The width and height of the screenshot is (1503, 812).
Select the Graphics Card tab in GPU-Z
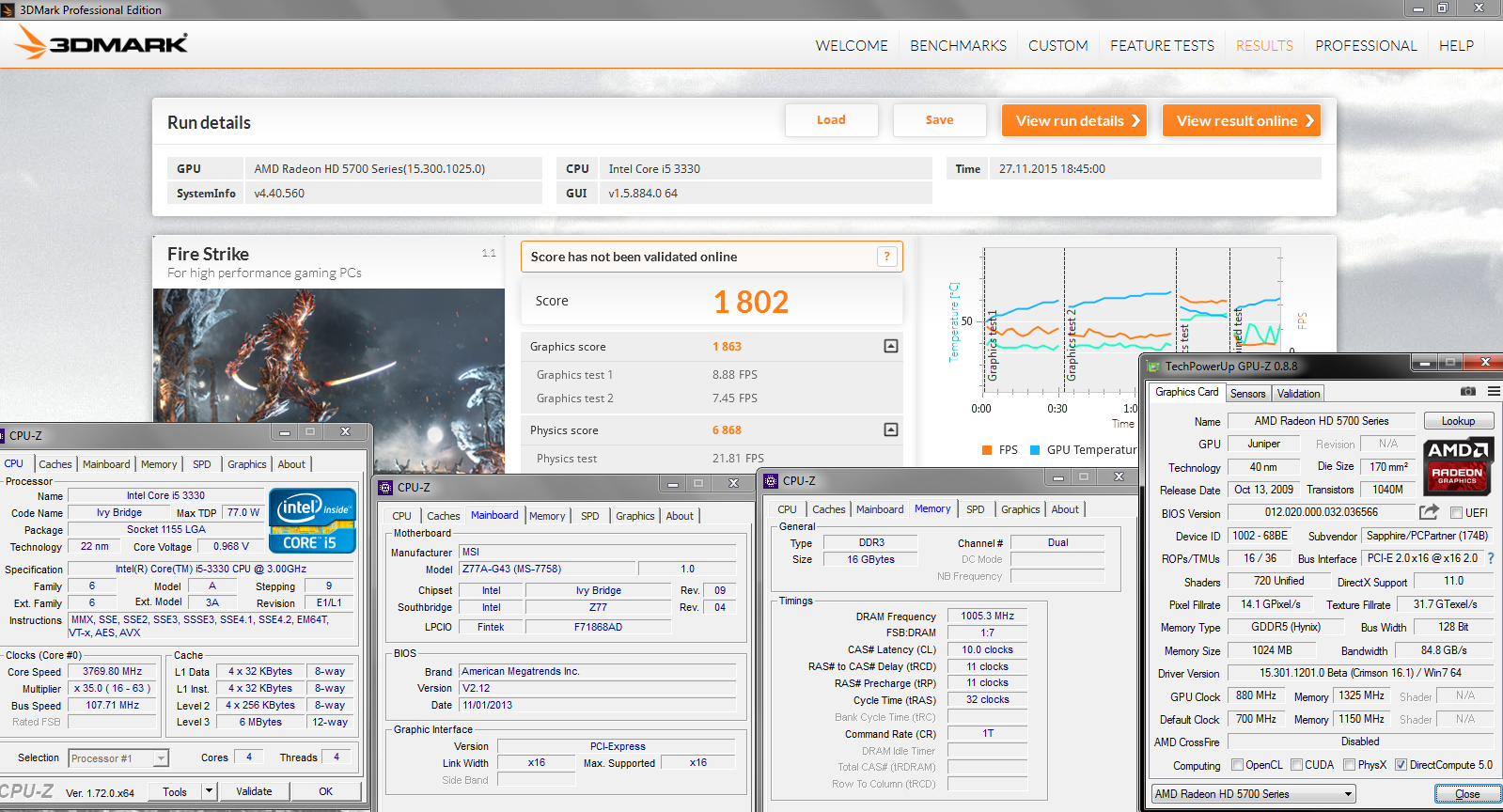[x=1186, y=392]
